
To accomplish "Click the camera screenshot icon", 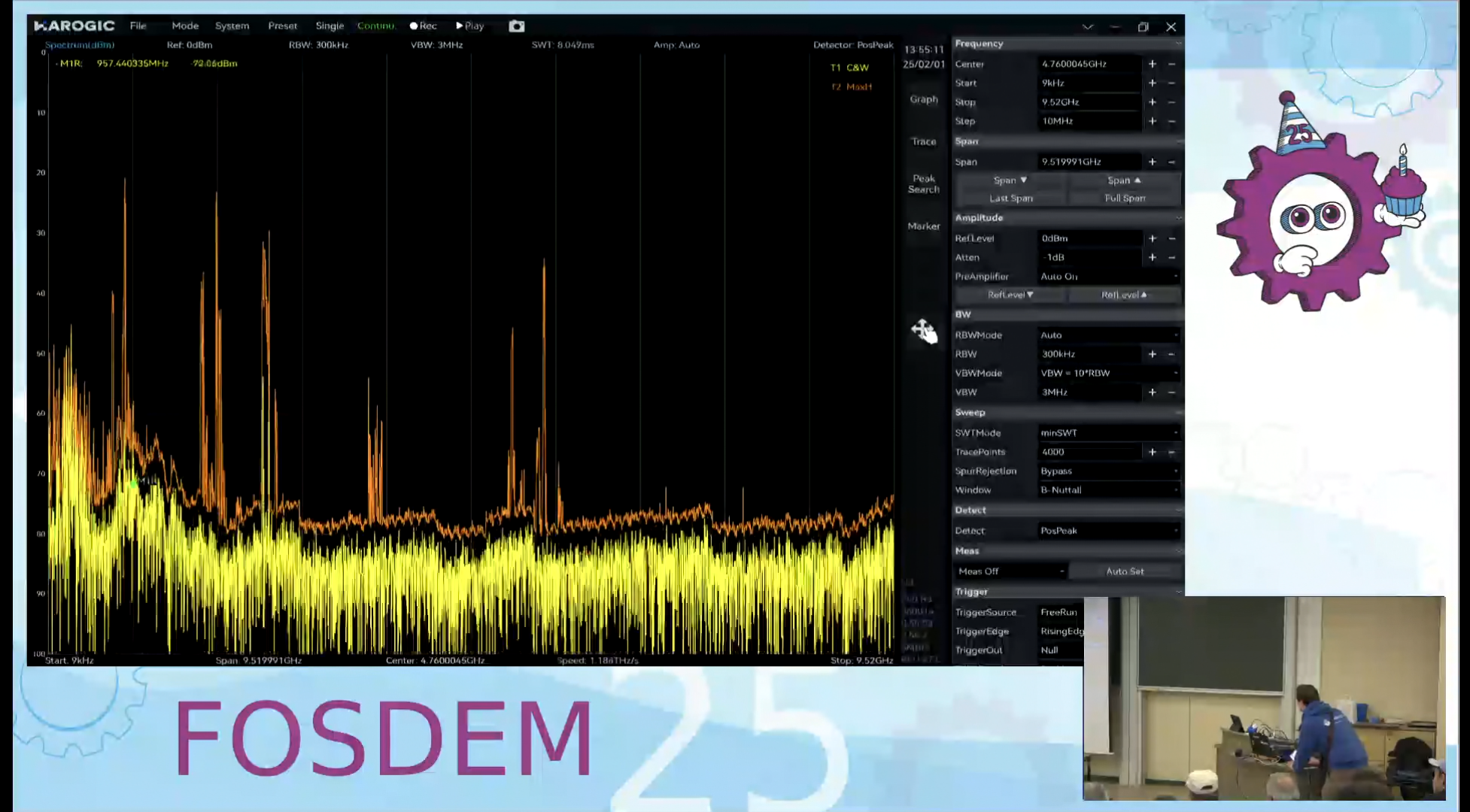I will tap(516, 26).
